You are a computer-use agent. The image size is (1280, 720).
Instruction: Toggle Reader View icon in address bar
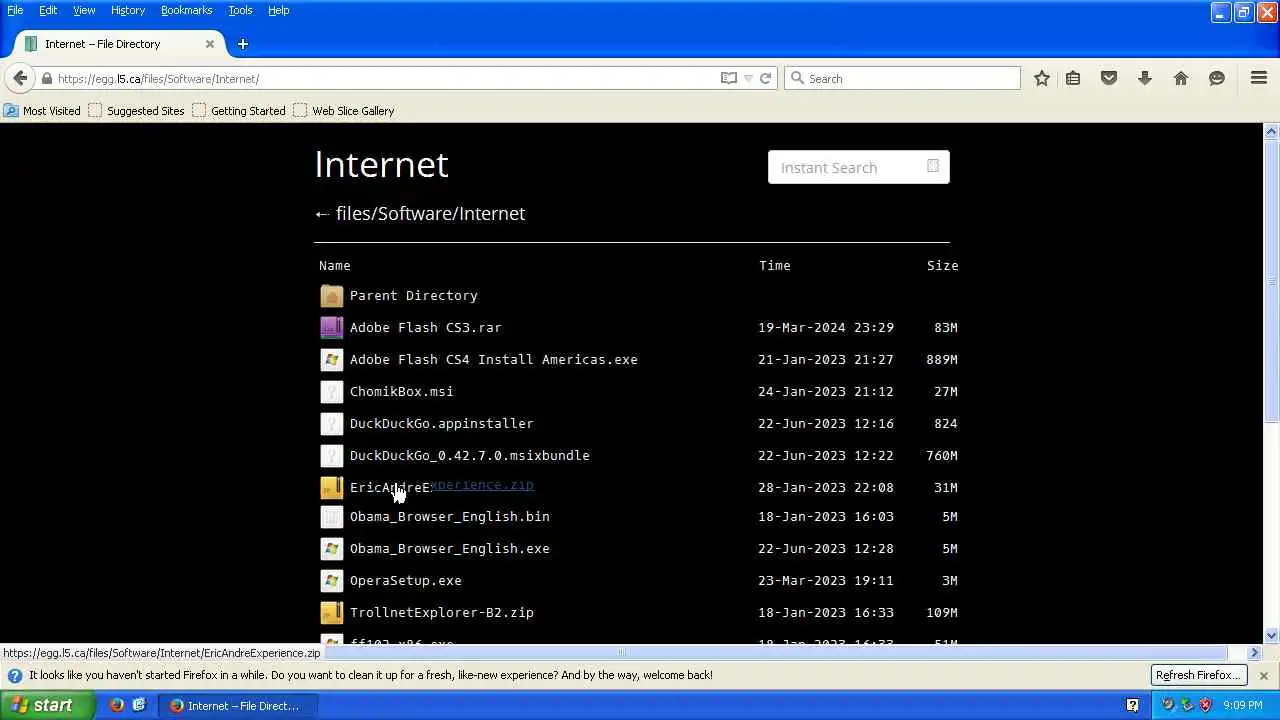coord(729,78)
